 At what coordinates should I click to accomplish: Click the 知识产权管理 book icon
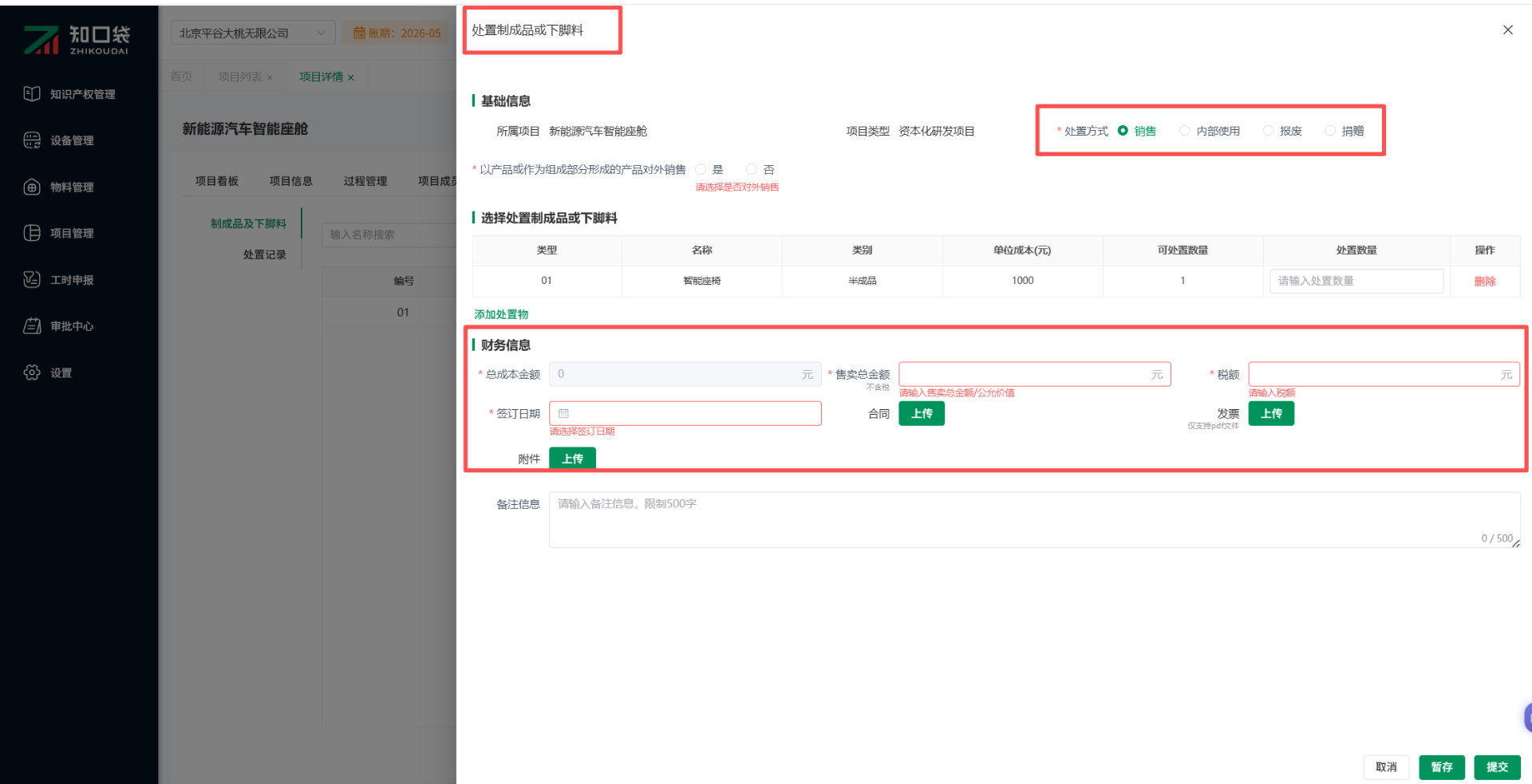pos(32,94)
